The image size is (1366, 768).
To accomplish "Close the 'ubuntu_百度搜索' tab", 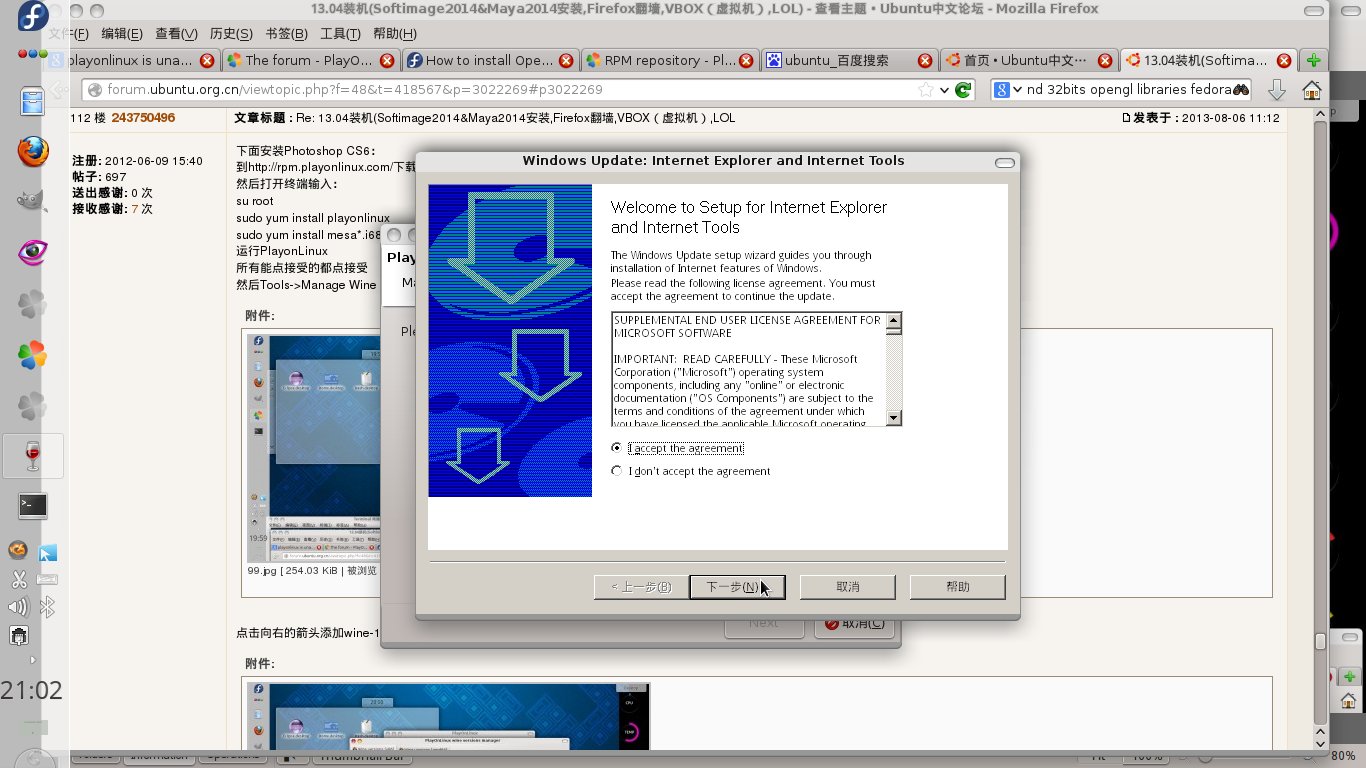I will (x=925, y=60).
